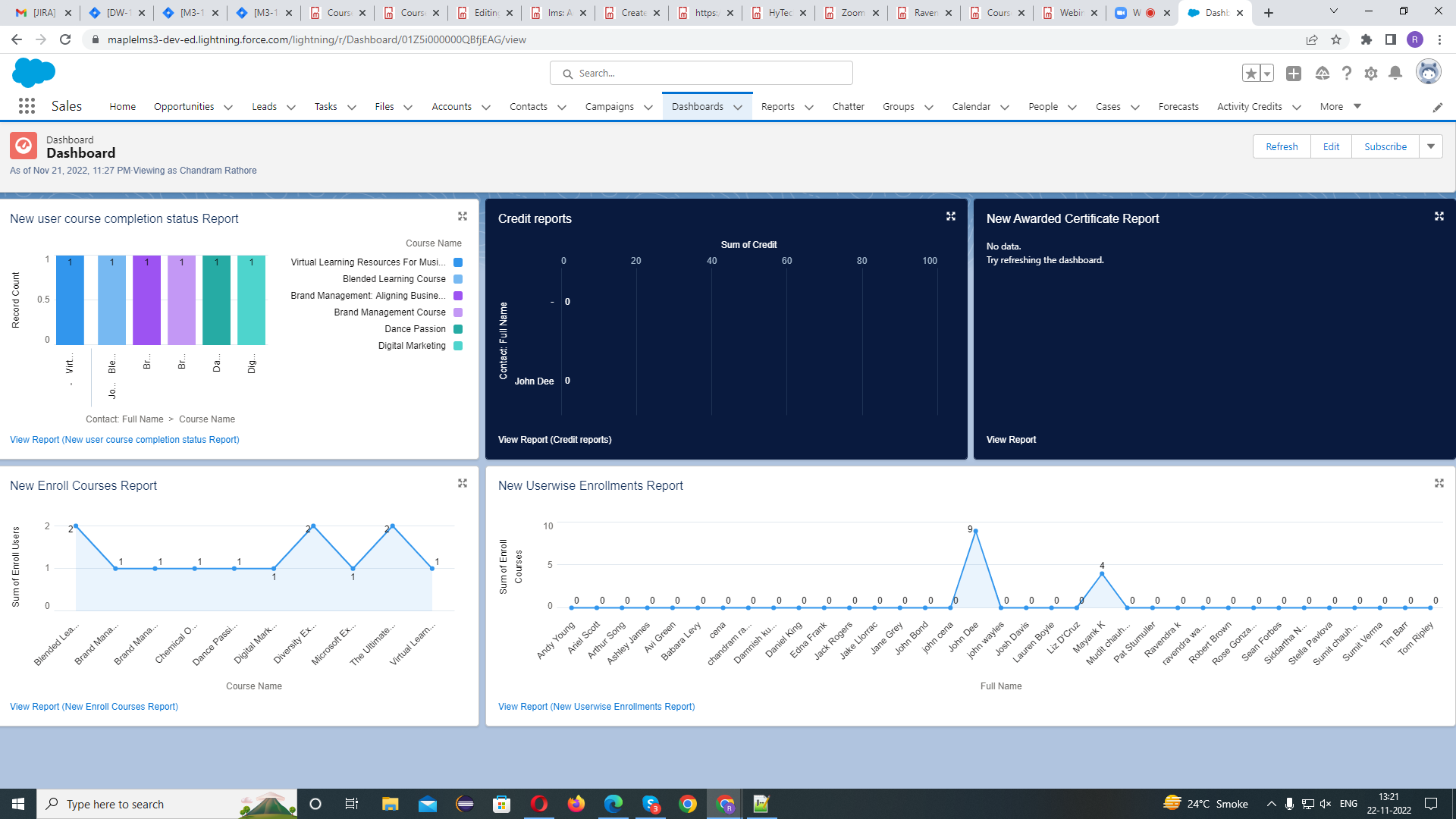This screenshot has width=1456, height=819.
Task: Expand New Userwise Enrollments Report chart
Action: (1439, 484)
